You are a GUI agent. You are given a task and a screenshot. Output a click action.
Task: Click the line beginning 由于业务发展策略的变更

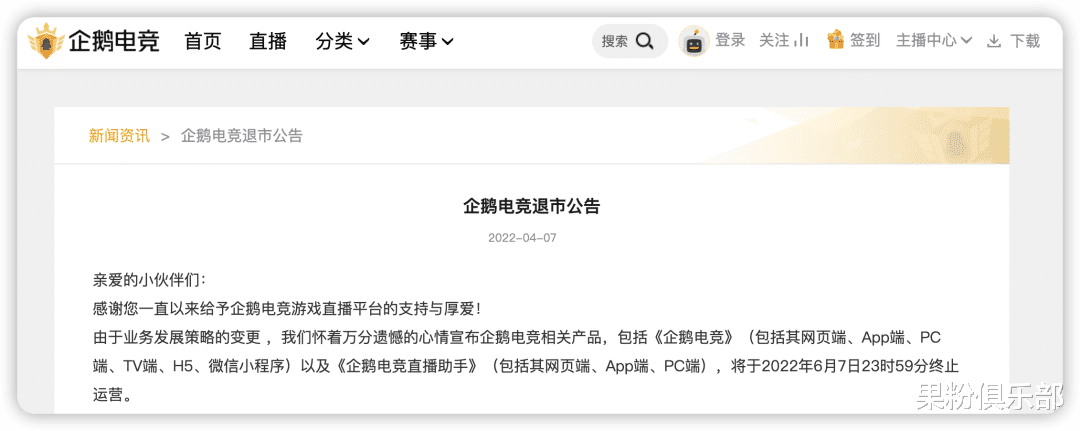tap(517, 338)
